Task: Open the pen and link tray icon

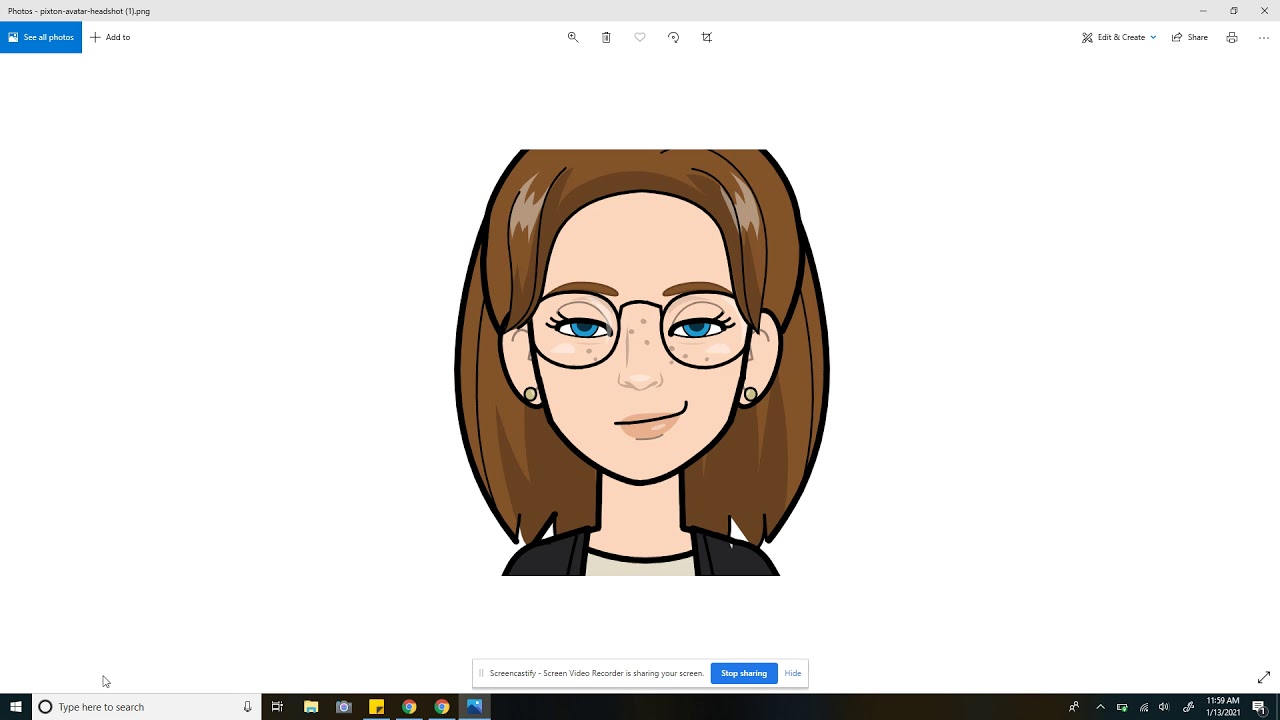Action: coord(1188,707)
